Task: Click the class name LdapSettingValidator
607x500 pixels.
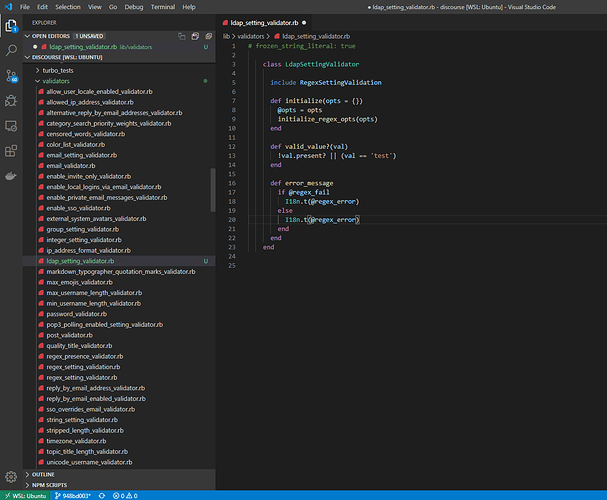Action: 322,64
